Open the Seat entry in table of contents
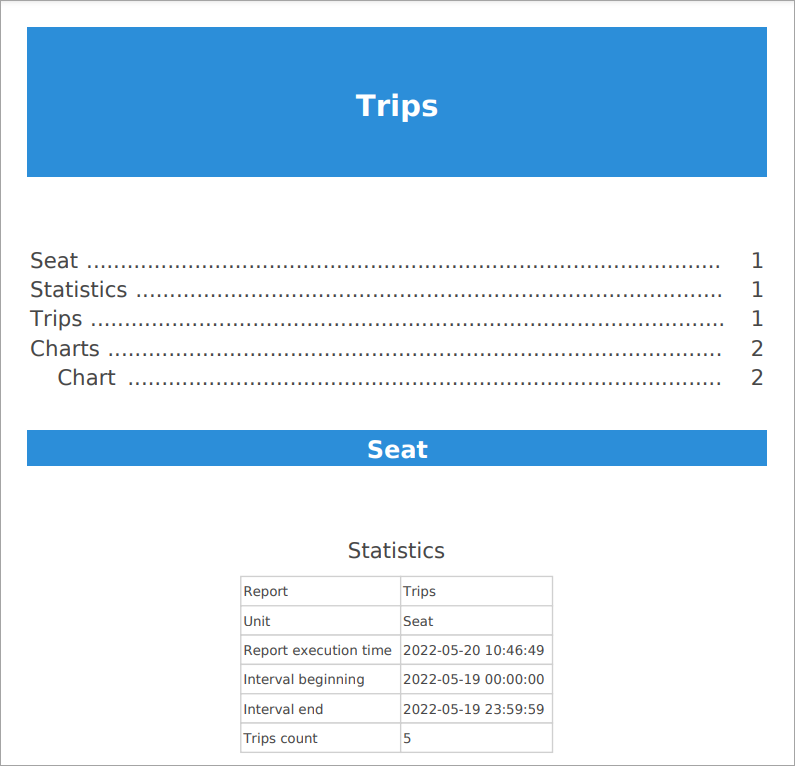Viewport: 795px width, 766px height. coord(54,261)
